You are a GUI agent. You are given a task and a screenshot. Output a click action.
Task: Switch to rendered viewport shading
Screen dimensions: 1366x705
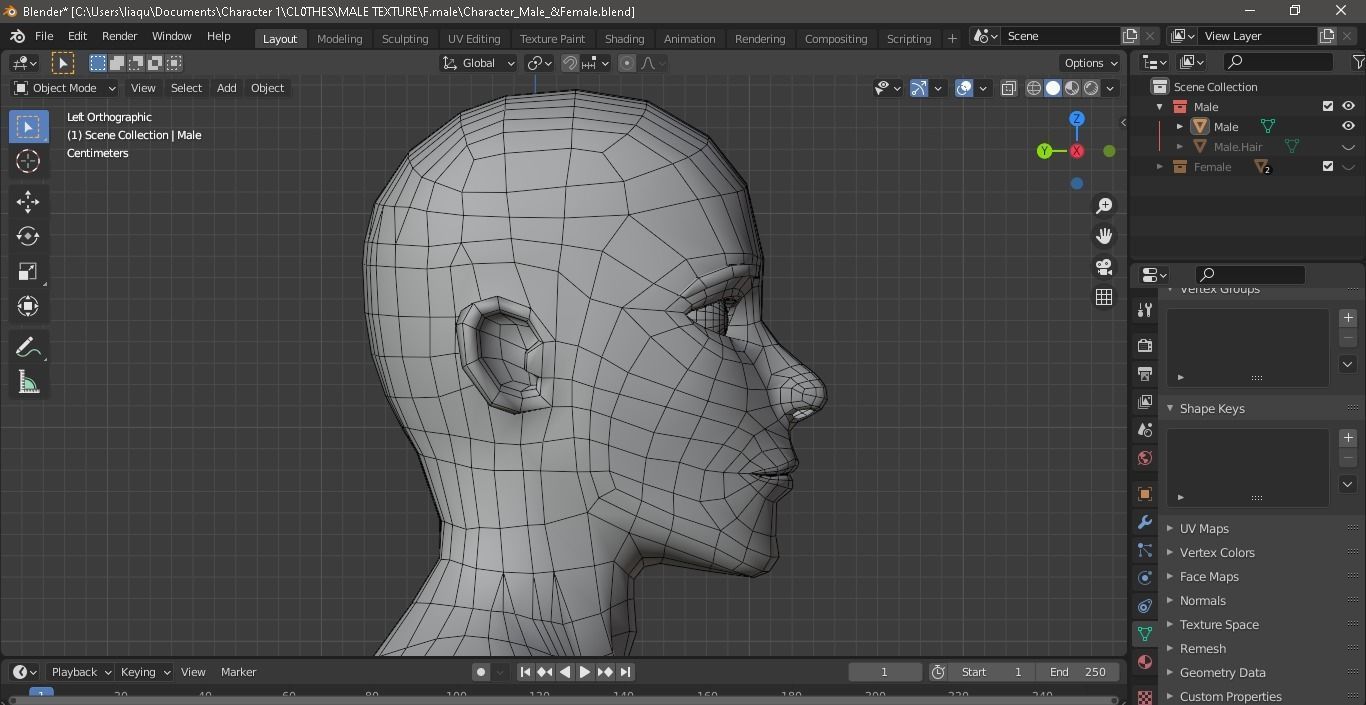point(1091,88)
